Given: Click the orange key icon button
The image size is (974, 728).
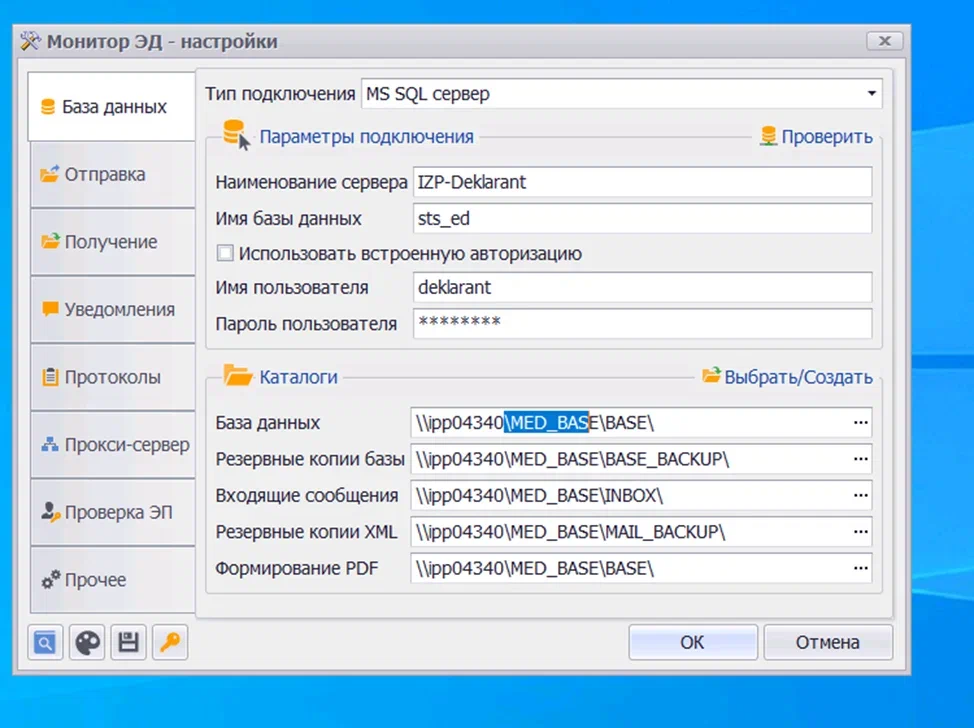Looking at the screenshot, I should 170,642.
